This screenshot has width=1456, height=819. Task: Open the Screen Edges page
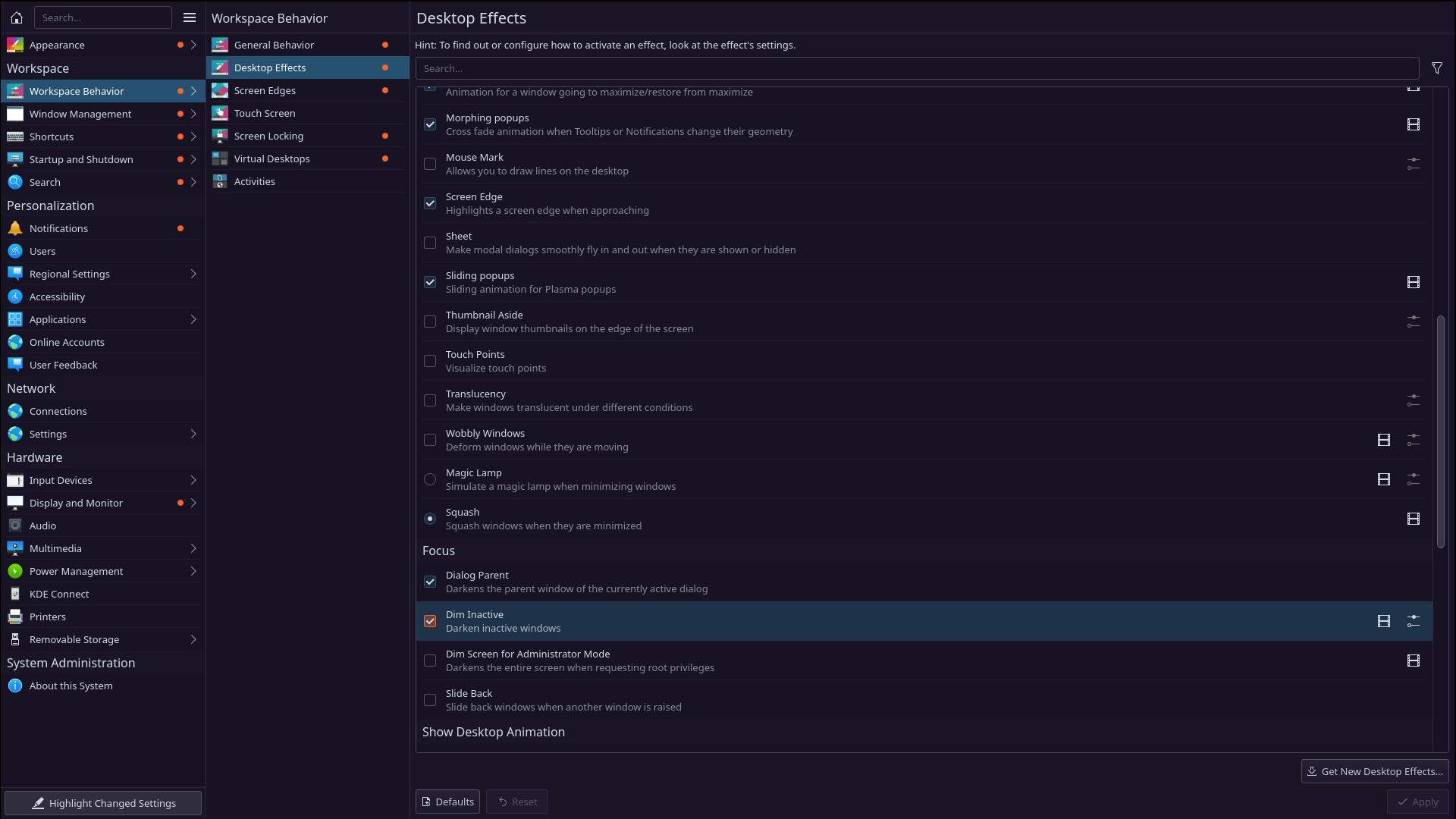(265, 90)
